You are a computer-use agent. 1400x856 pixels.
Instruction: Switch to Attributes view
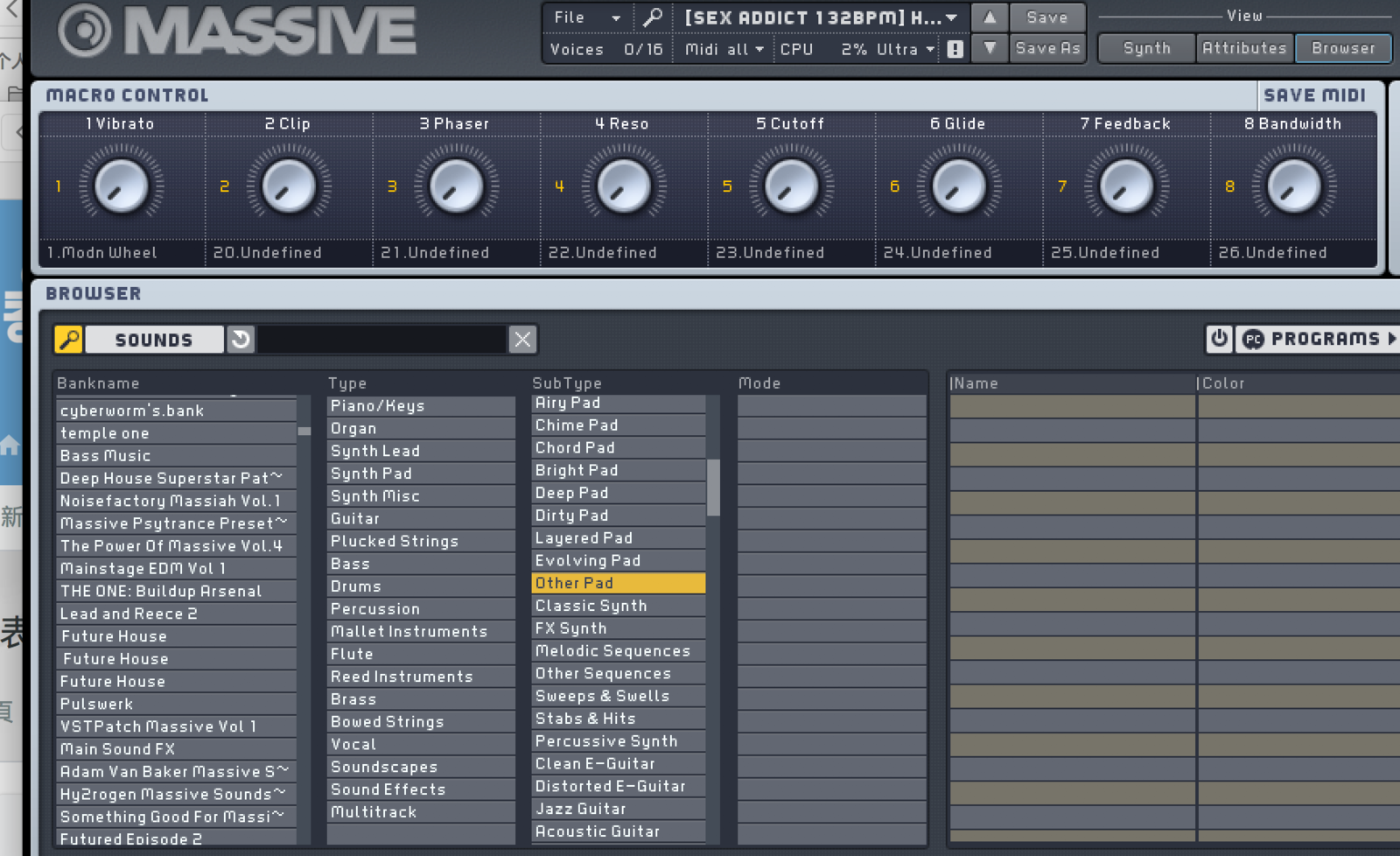tap(1244, 48)
